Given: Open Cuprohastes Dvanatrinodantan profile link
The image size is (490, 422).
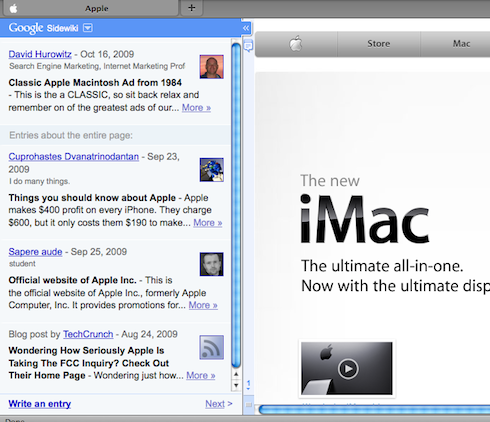Looking at the screenshot, I should pos(74,156).
